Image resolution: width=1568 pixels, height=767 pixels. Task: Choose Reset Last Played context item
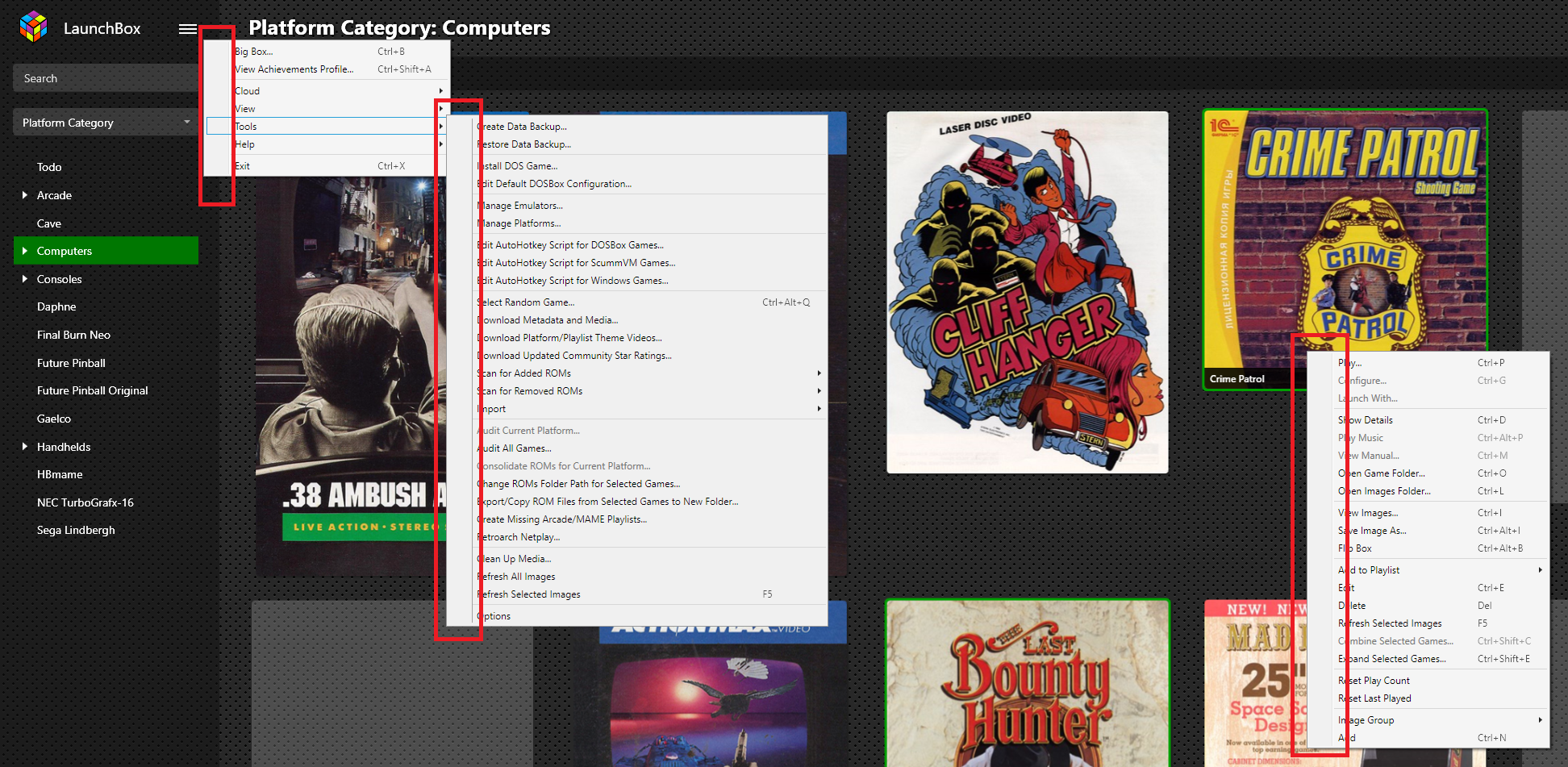(1428, 698)
